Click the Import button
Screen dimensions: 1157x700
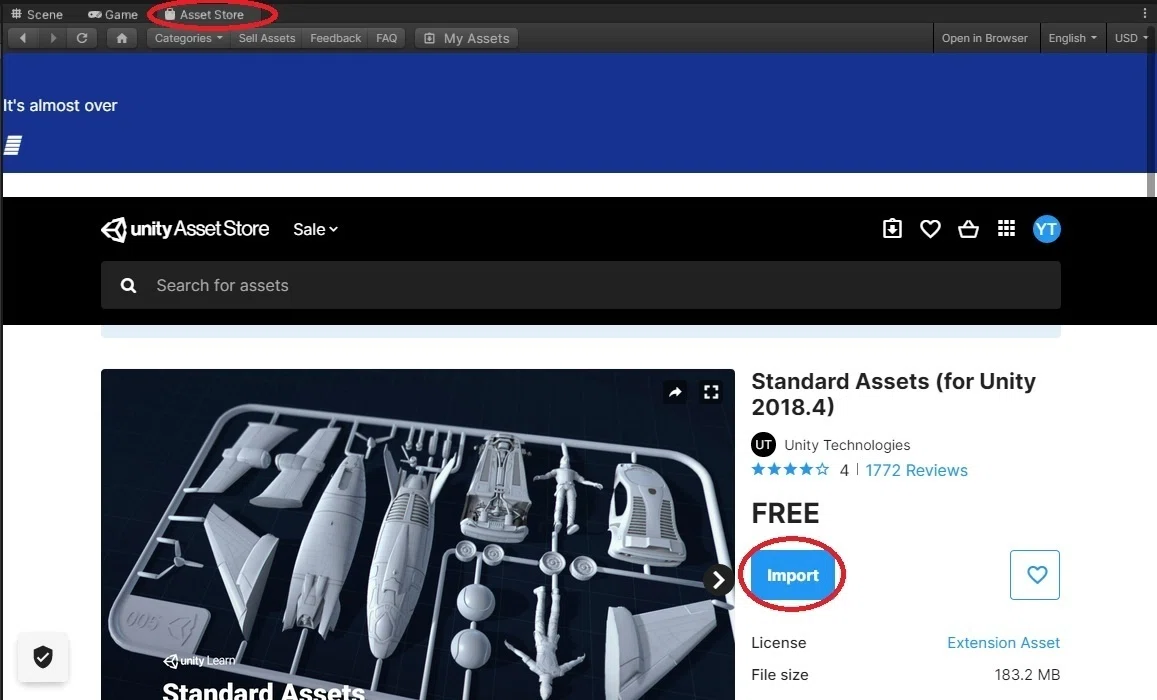tap(792, 575)
